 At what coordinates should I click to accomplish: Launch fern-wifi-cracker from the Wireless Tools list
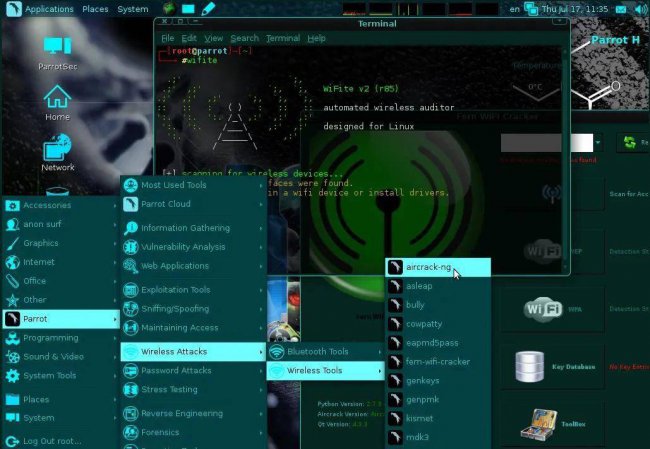438,362
